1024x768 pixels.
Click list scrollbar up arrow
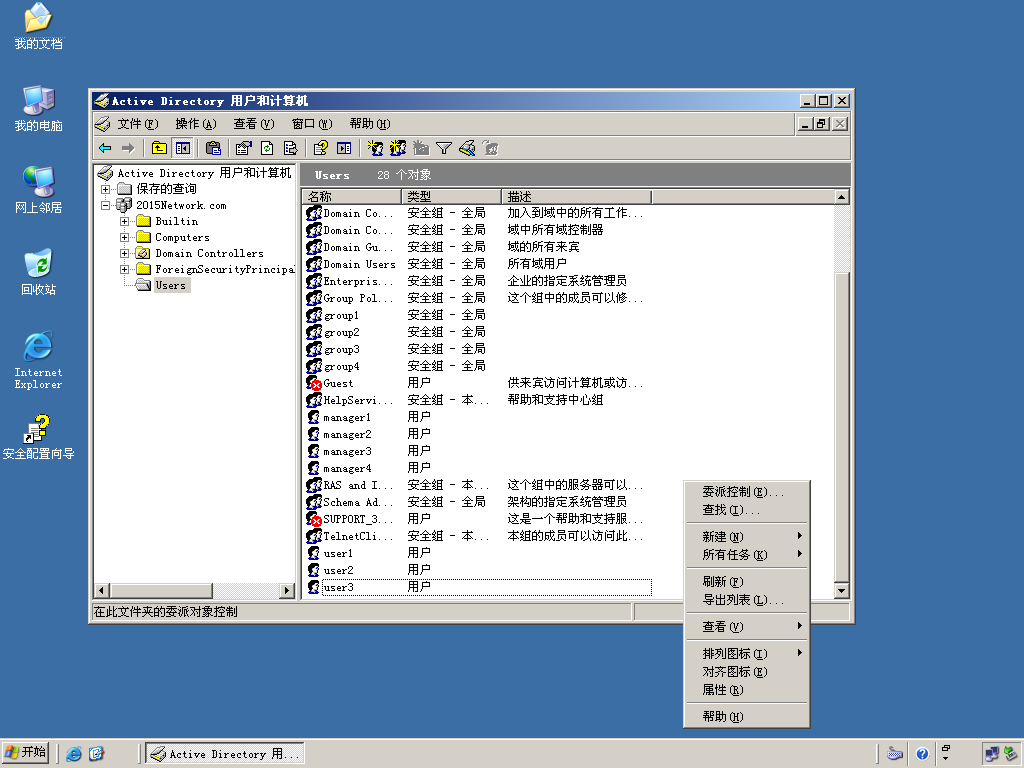841,197
